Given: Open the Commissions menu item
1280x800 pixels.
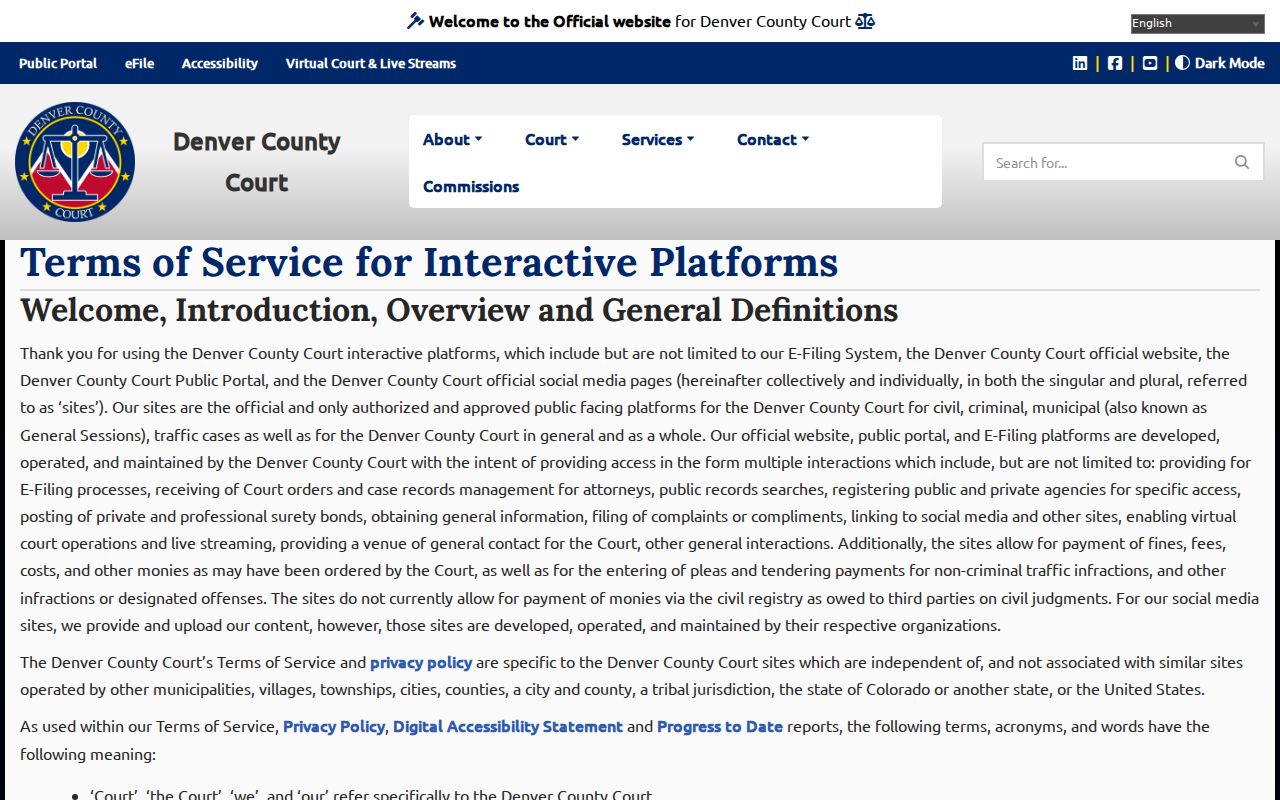Looking at the screenshot, I should point(471,187).
